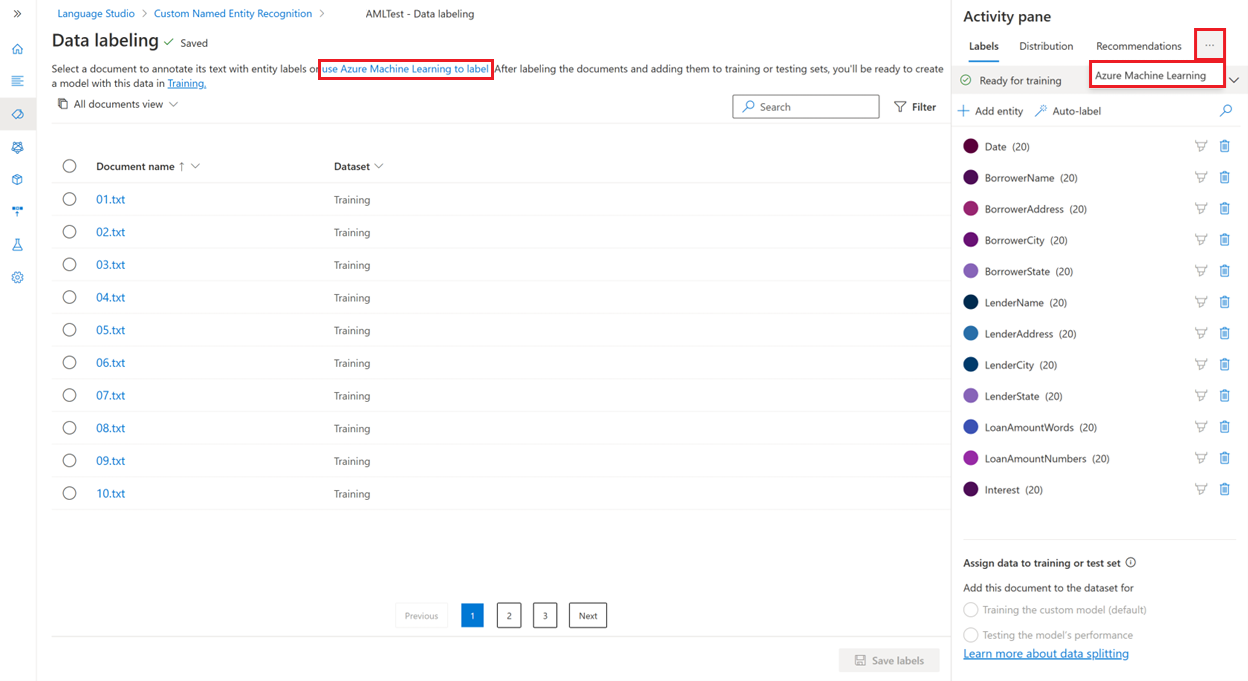This screenshot has width=1248, height=681.
Task: Select all documents with header radio
Action: point(69,166)
